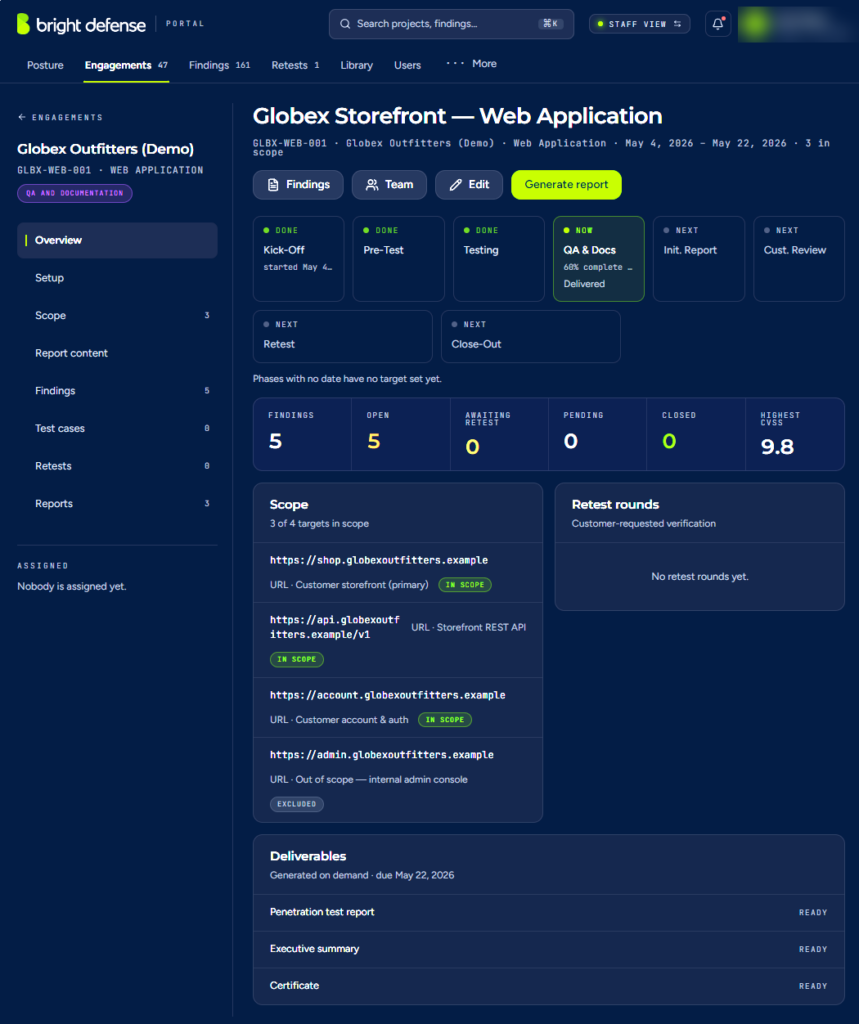Open Scope in the sidebar
The image size is (859, 1024).
[118, 315]
